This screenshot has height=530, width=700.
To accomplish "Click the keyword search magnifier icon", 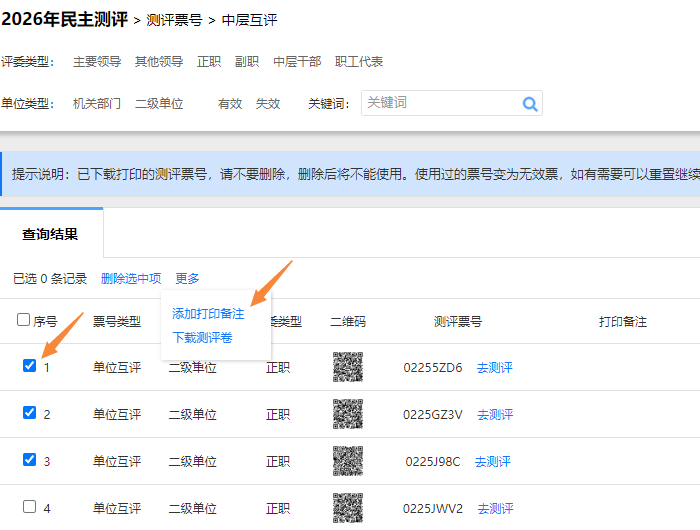I will 530,104.
